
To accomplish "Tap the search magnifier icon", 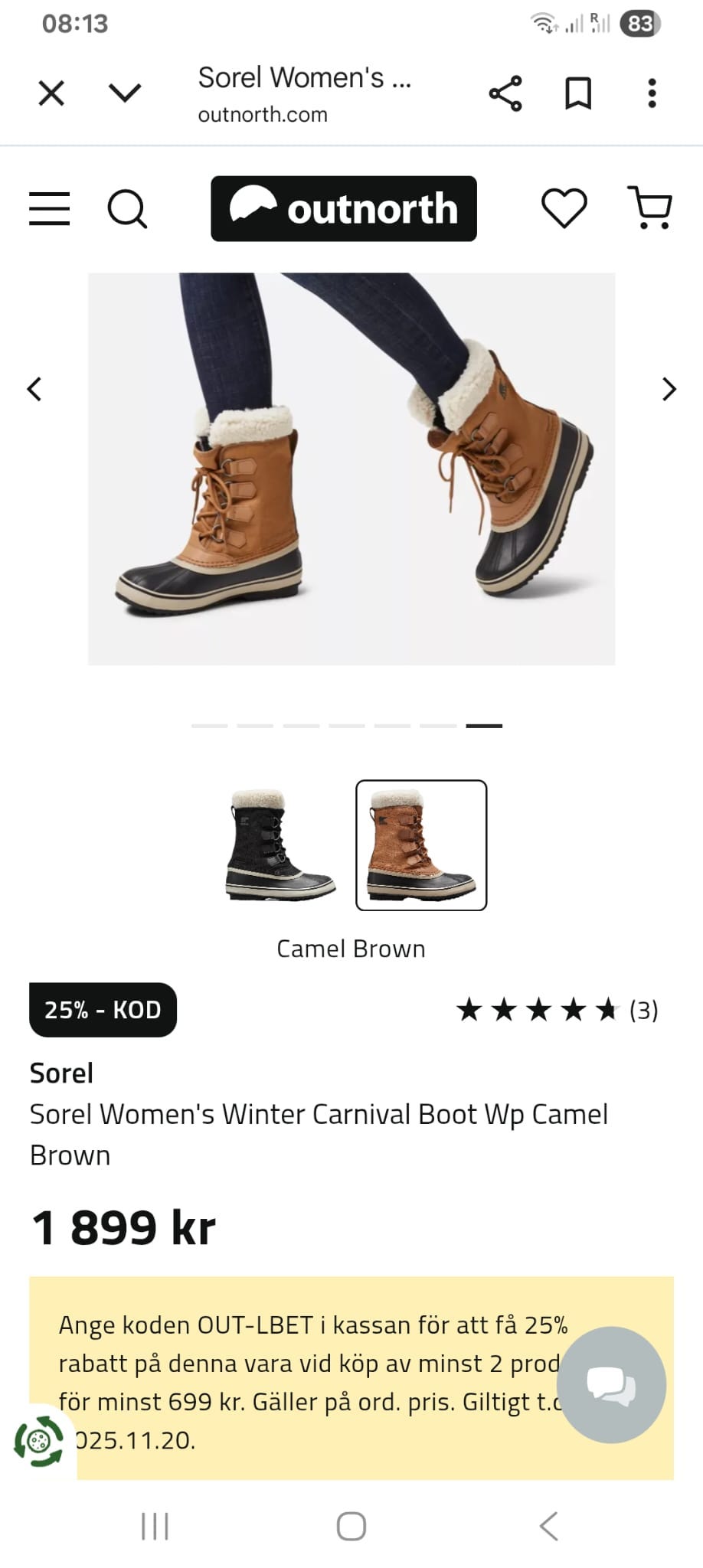I will [x=126, y=208].
